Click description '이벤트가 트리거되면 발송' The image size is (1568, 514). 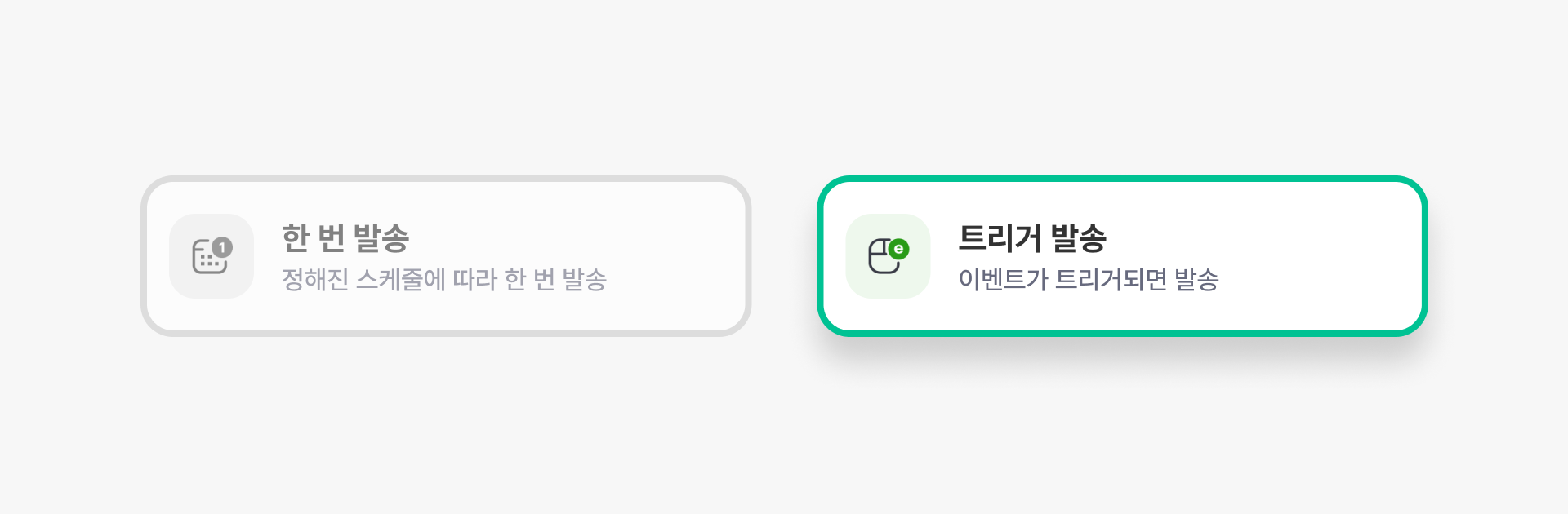[1088, 280]
